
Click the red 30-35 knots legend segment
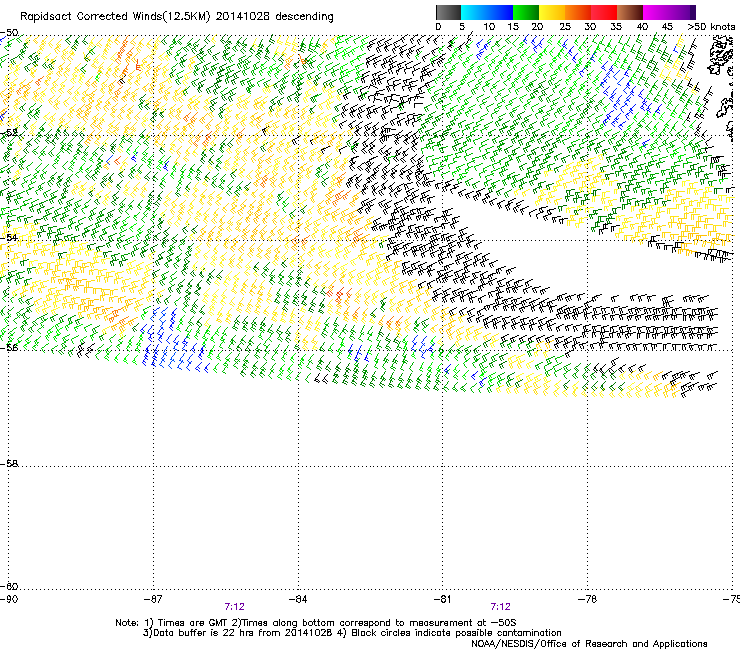tap(604, 12)
